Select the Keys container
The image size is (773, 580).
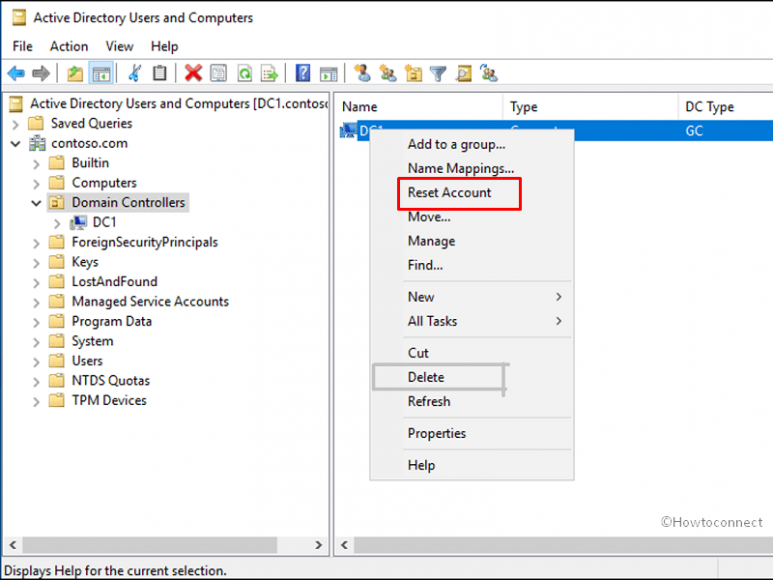click(x=85, y=262)
